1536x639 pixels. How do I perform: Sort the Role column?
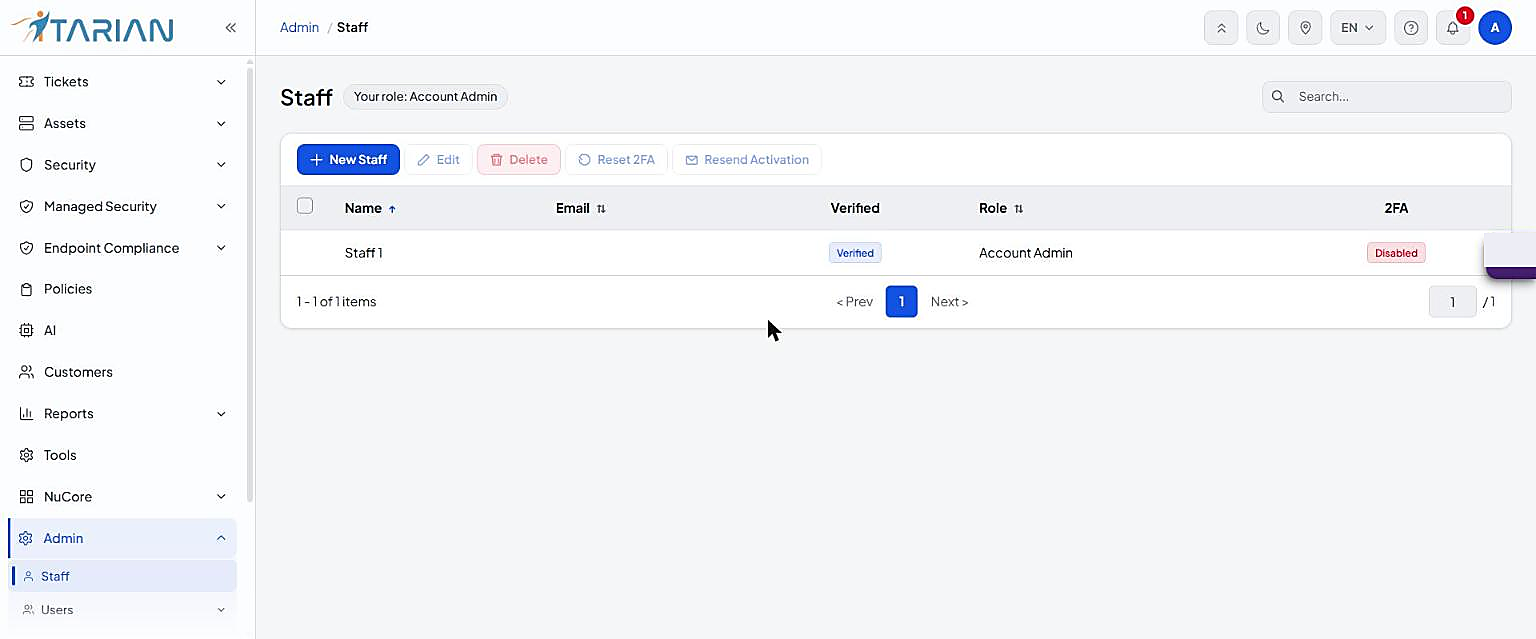pyautogui.click(x=1018, y=209)
